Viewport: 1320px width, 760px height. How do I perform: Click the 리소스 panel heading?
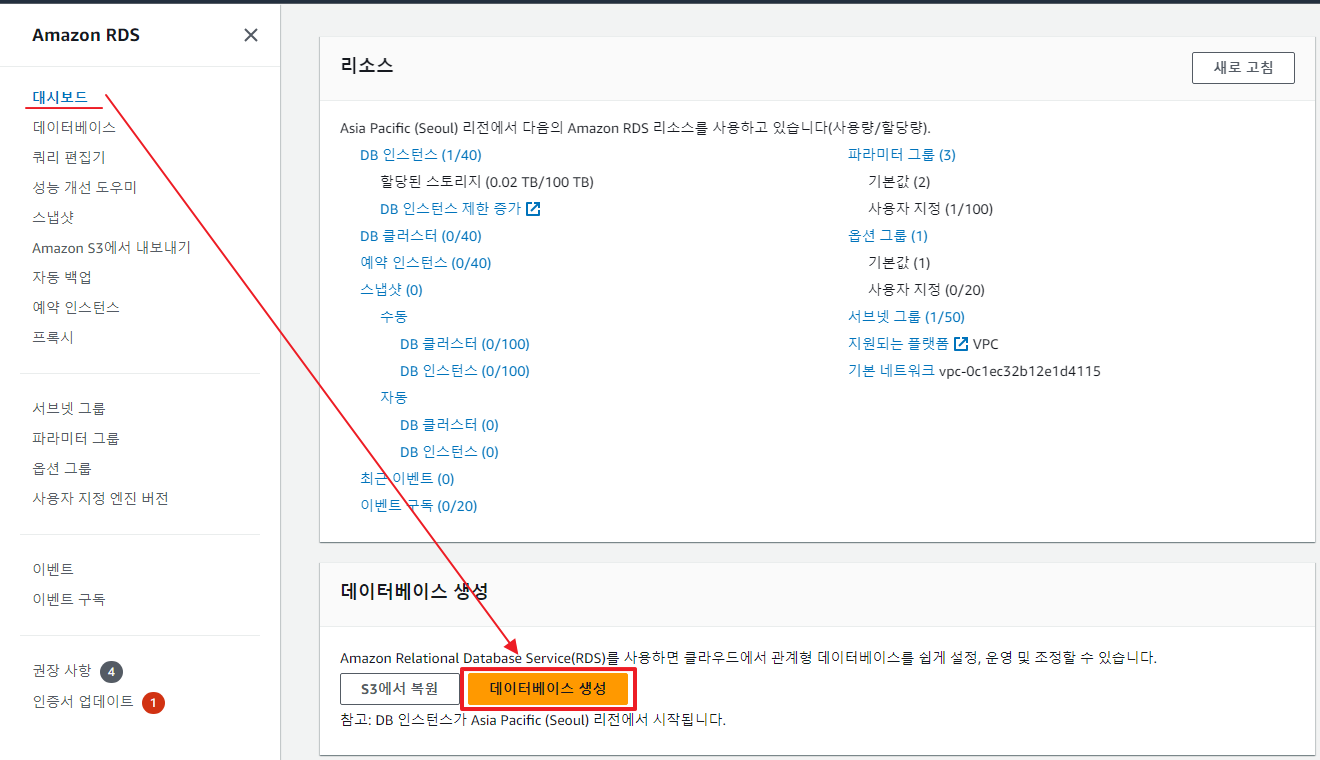click(x=367, y=66)
